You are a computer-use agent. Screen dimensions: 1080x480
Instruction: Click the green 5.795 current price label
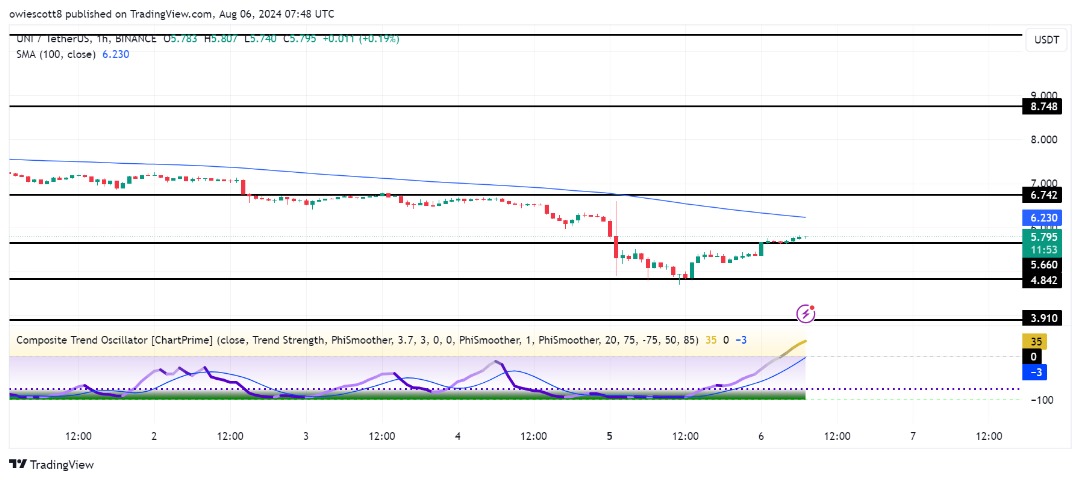1043,238
